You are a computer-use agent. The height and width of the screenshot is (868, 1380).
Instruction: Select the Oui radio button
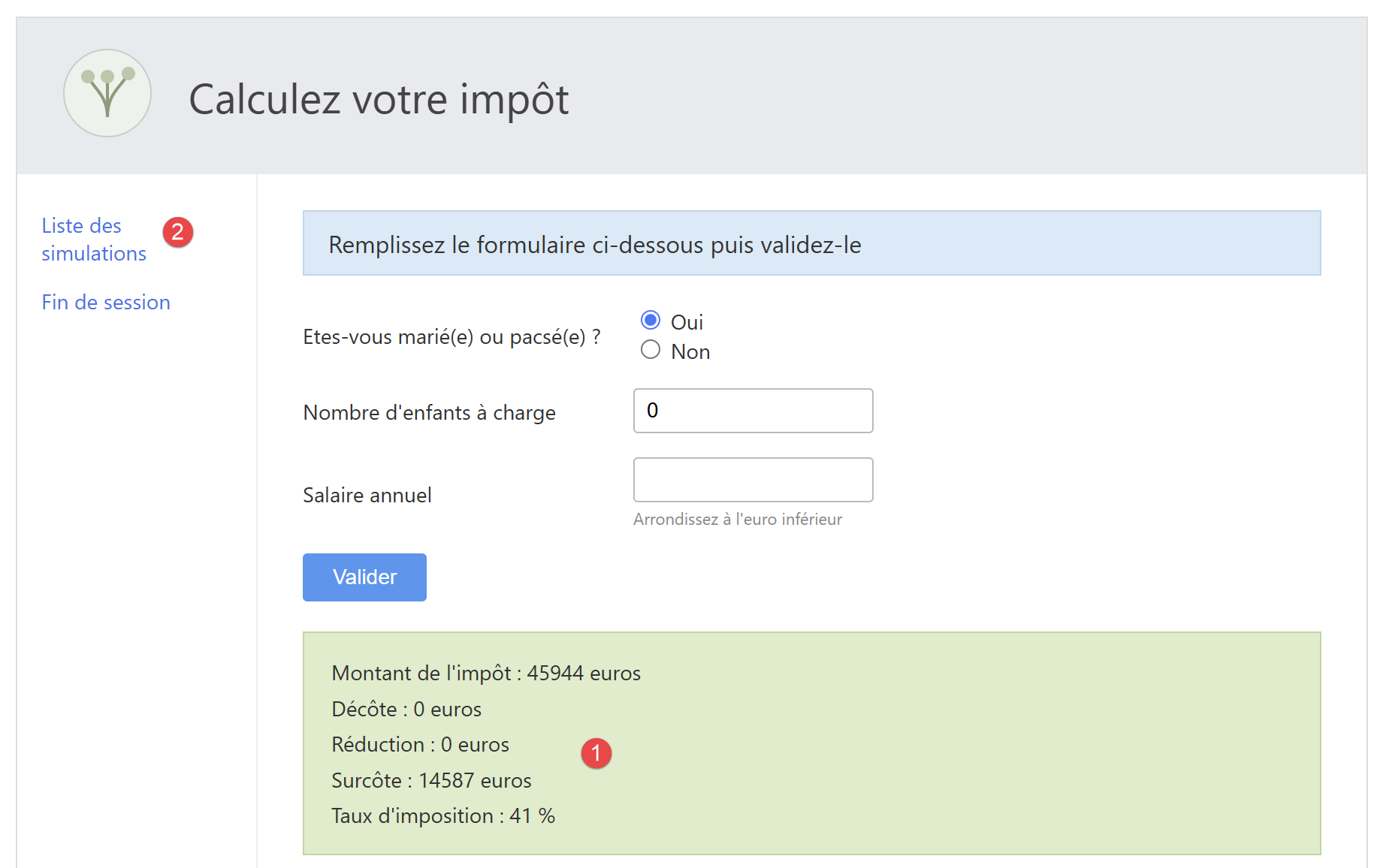pos(651,321)
